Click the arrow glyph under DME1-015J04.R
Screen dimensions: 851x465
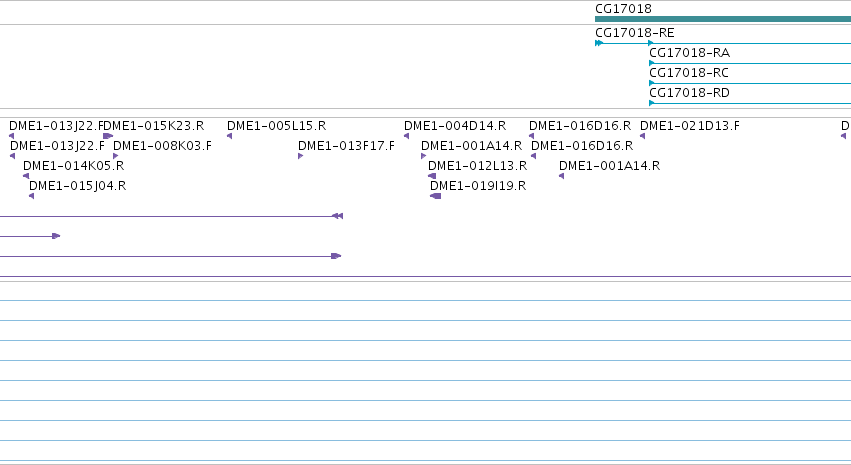(31, 196)
